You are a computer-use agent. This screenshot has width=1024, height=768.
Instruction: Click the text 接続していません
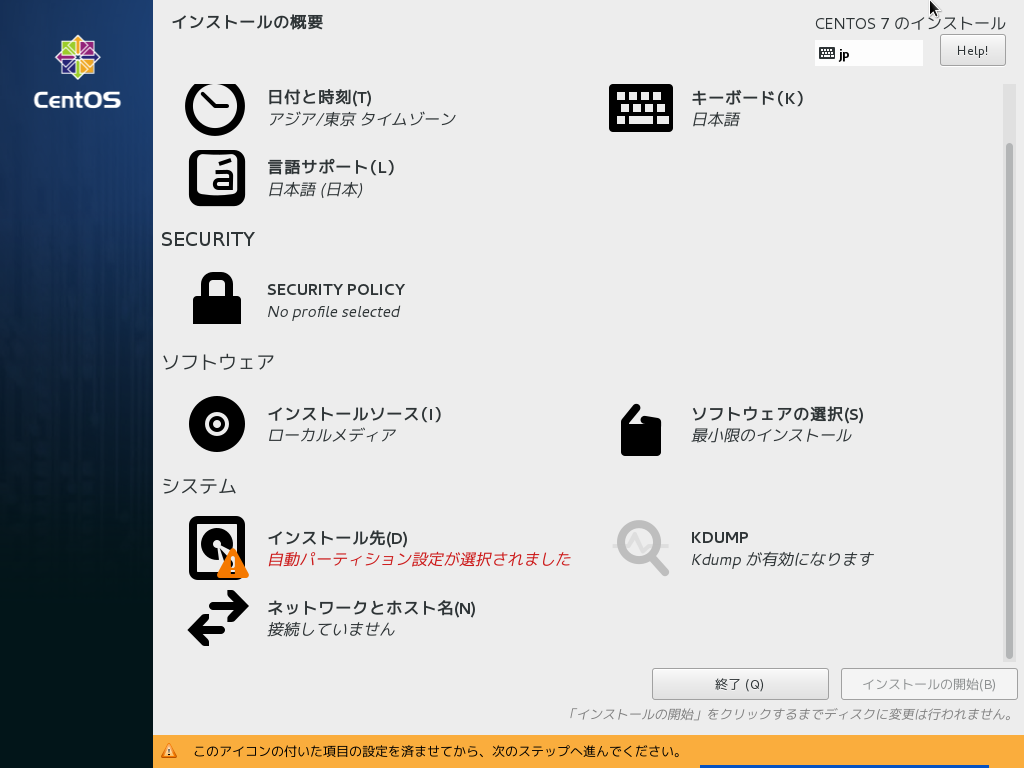(331, 629)
